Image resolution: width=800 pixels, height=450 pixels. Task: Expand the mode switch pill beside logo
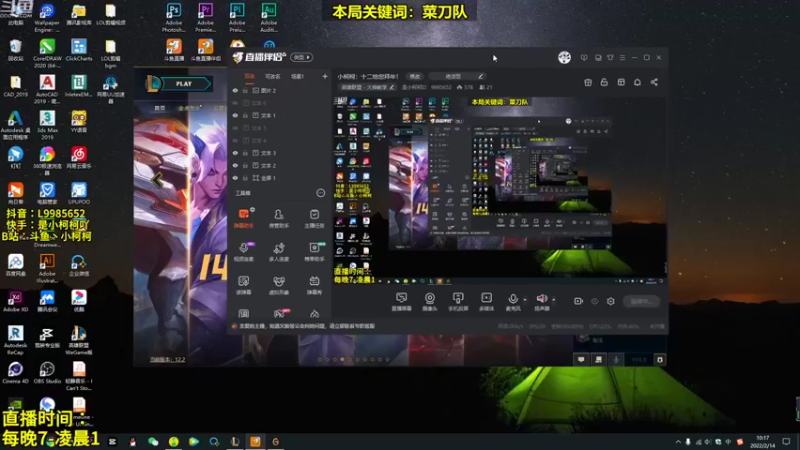(302, 57)
